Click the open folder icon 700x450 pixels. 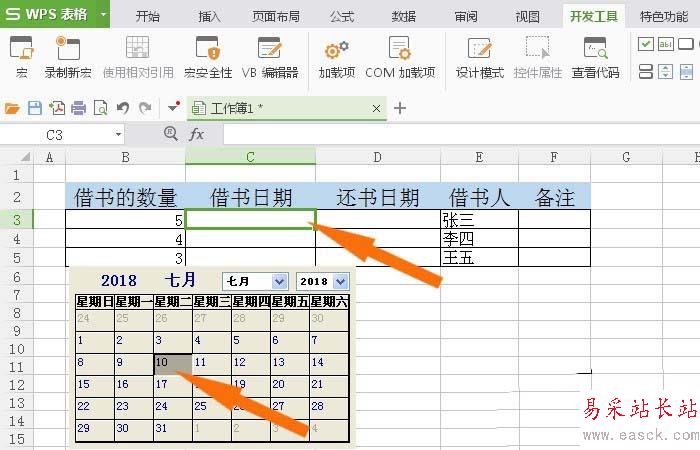[x=12, y=108]
